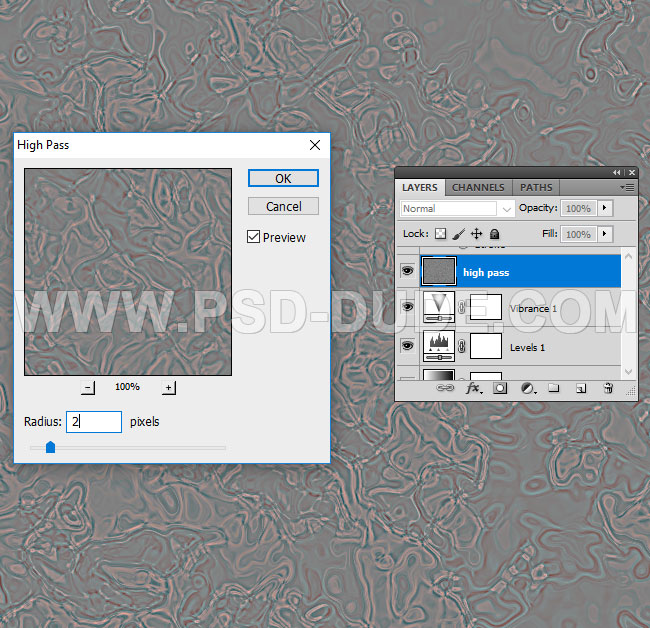Open the fx layer style menu
The height and width of the screenshot is (628, 650).
[474, 388]
